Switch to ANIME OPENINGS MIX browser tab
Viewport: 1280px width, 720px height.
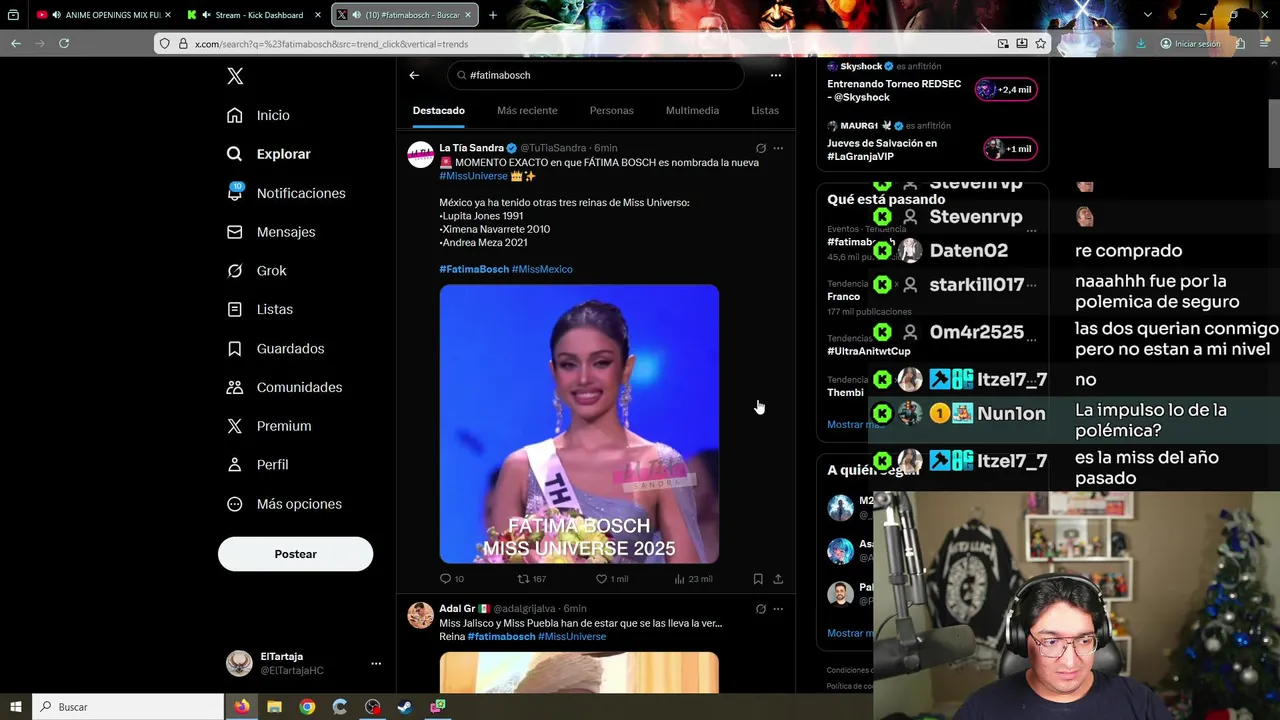(x=104, y=15)
